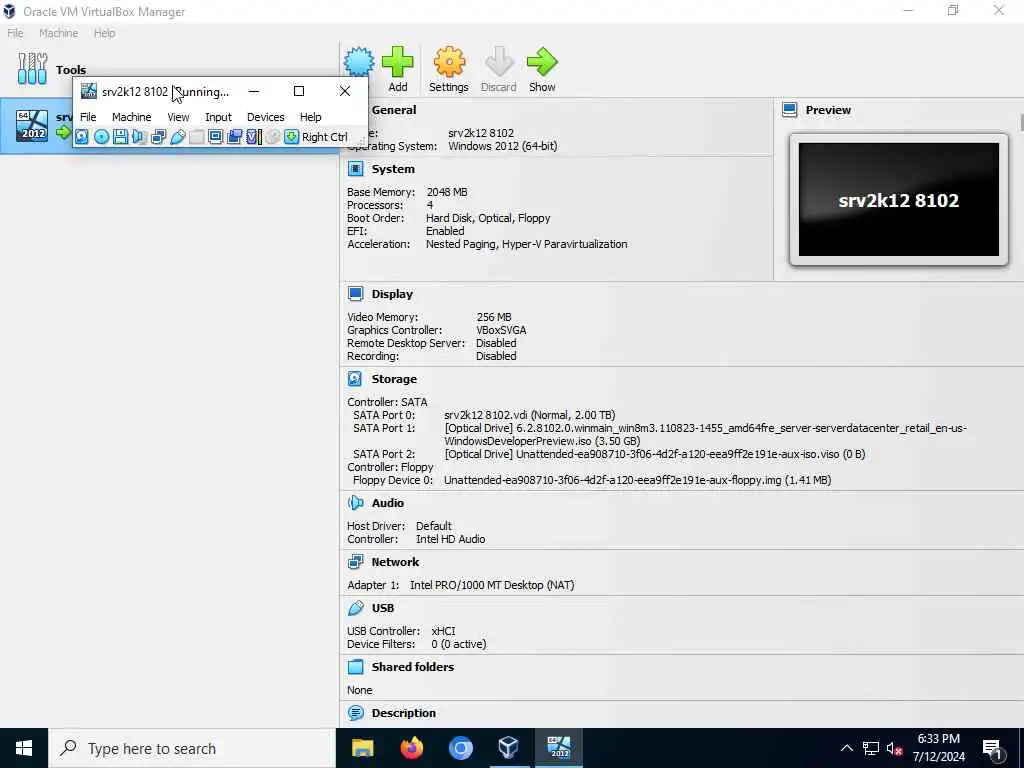Click the details pane vertical scrollbar
This screenshot has height=768, width=1024.
pos(1021,123)
